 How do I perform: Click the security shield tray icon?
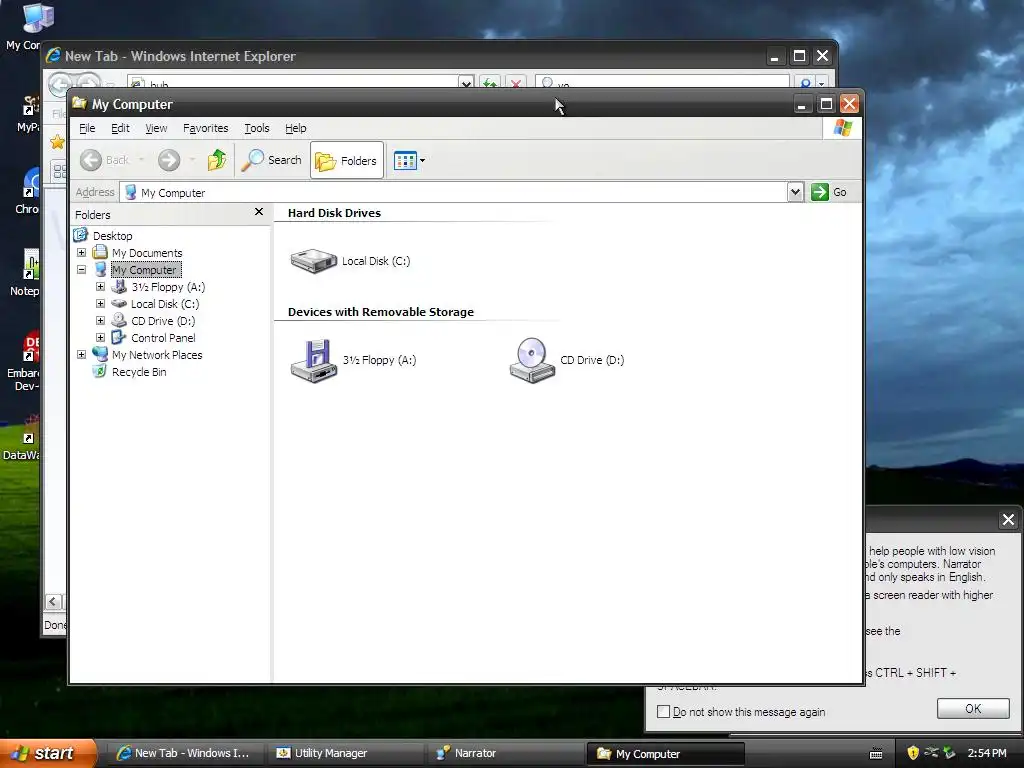[x=913, y=753]
